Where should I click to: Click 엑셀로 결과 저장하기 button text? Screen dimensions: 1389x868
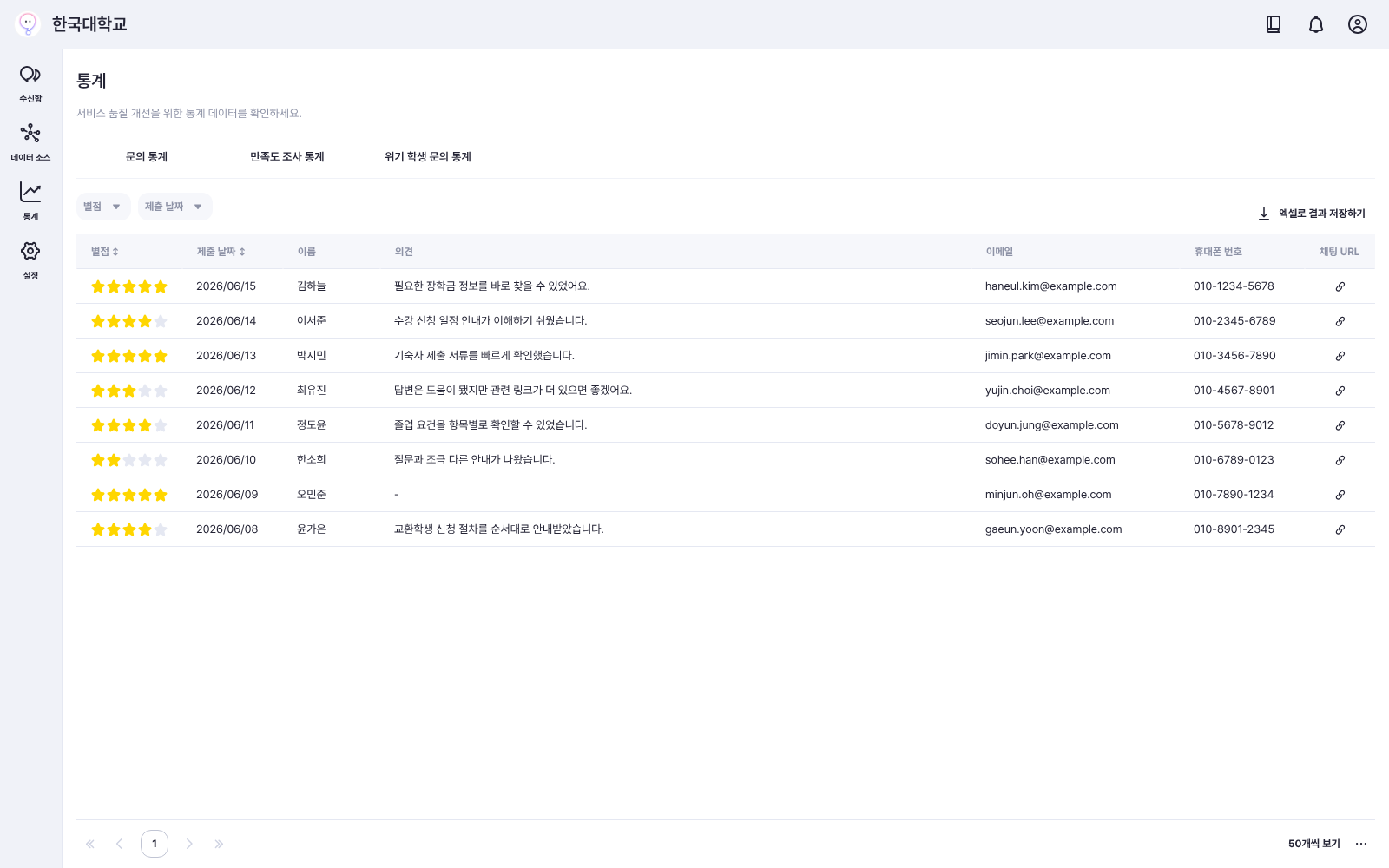[1322, 214]
